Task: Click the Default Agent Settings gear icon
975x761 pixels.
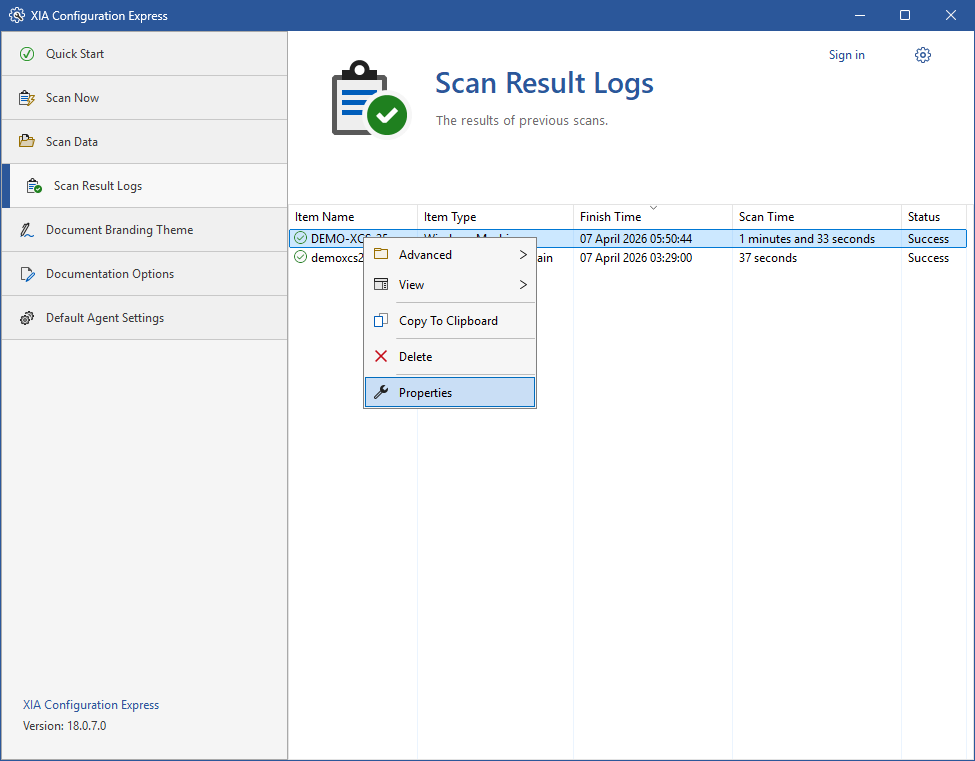Action: click(x=27, y=318)
